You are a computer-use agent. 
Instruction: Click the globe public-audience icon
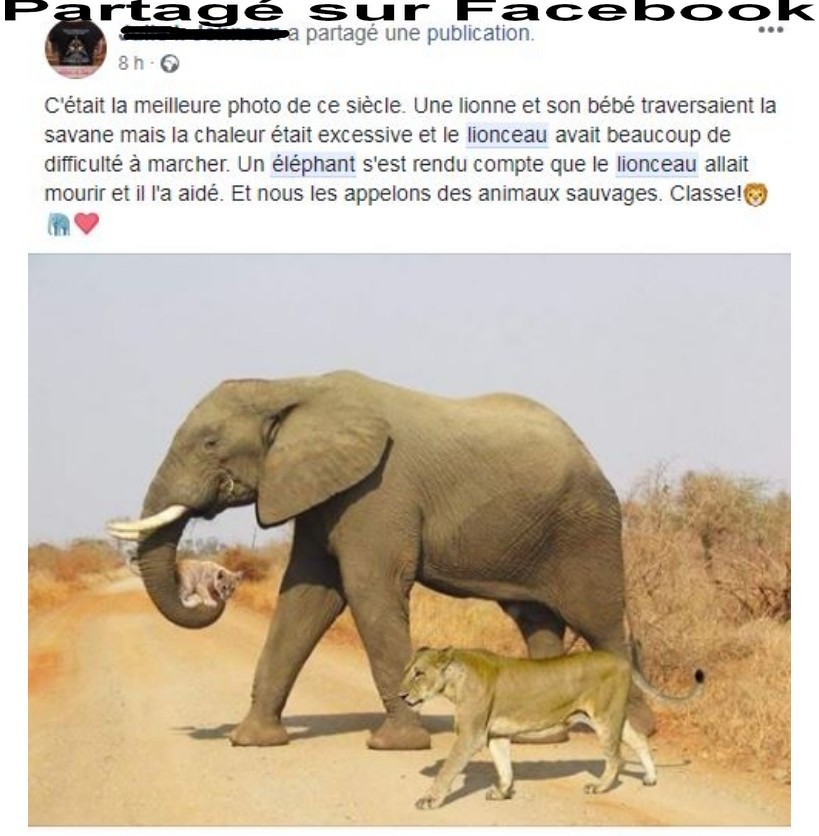[170, 64]
